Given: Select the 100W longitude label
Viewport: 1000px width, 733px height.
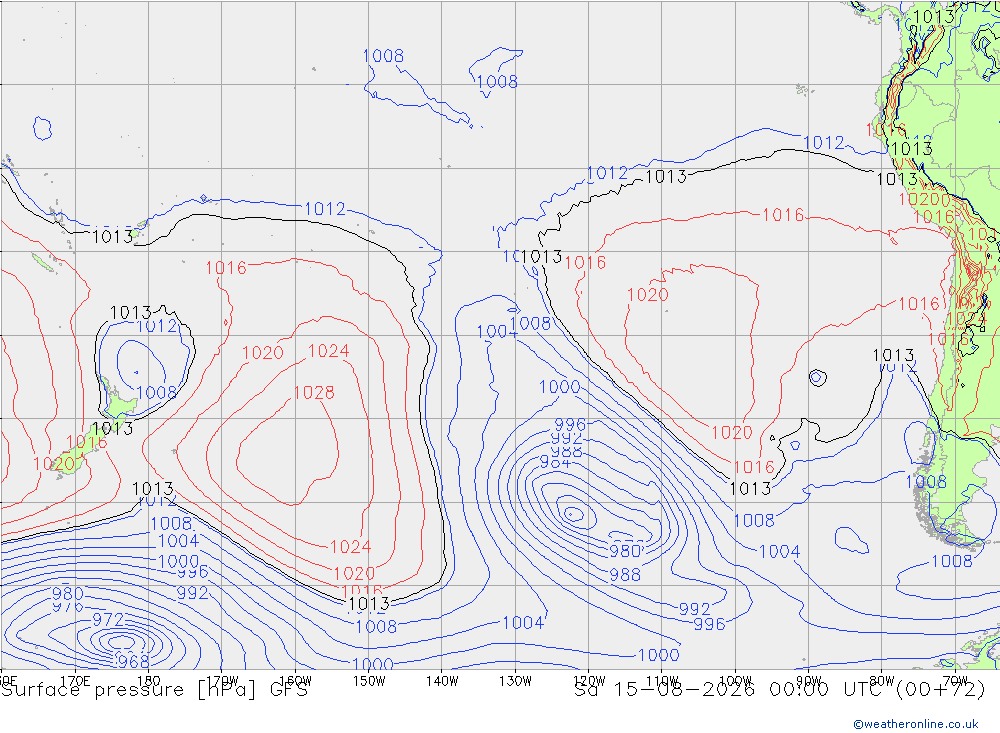Looking at the screenshot, I should coord(735,681).
